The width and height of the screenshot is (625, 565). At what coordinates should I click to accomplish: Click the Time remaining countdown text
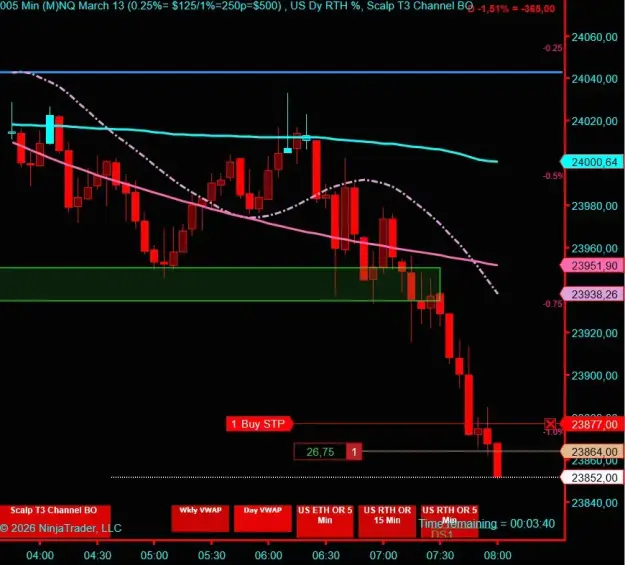click(x=486, y=524)
